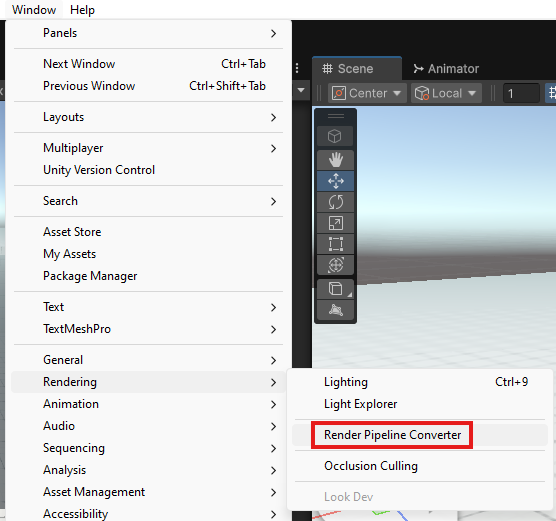This screenshot has width=556, height=521.
Task: Expand the Search submenu
Action: click(x=148, y=201)
